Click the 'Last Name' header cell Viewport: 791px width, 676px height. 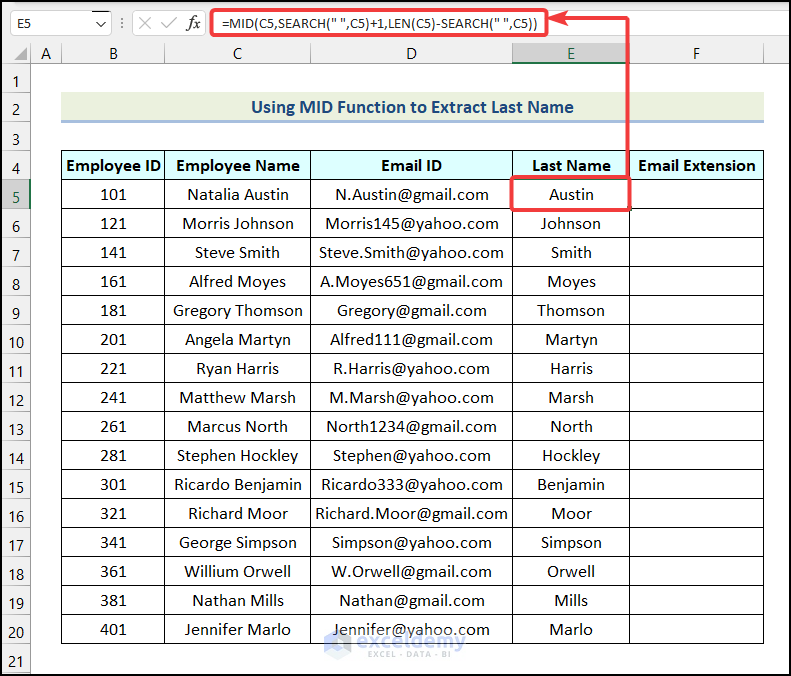tap(571, 165)
